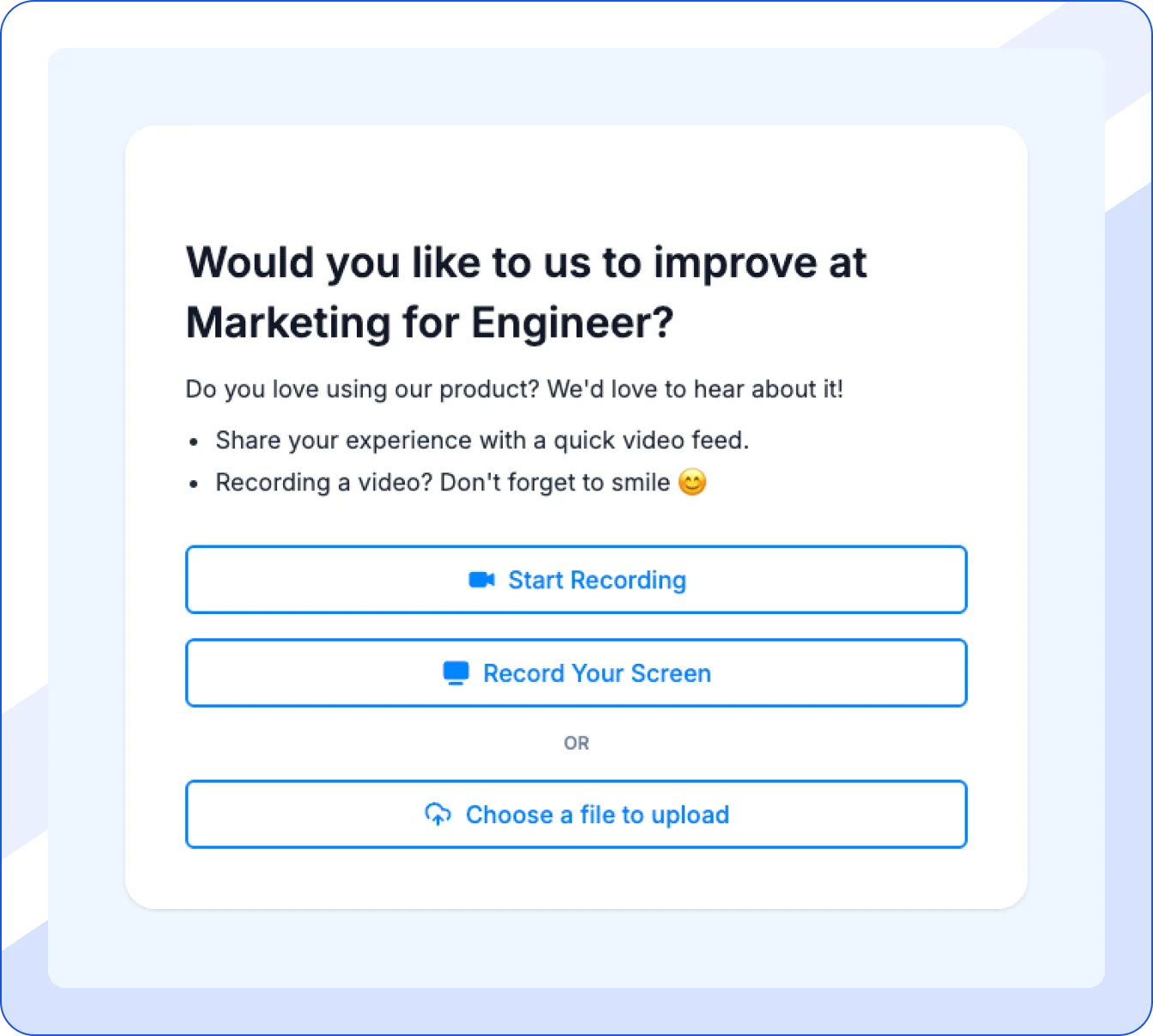Click the cloud upload icon

click(x=439, y=815)
